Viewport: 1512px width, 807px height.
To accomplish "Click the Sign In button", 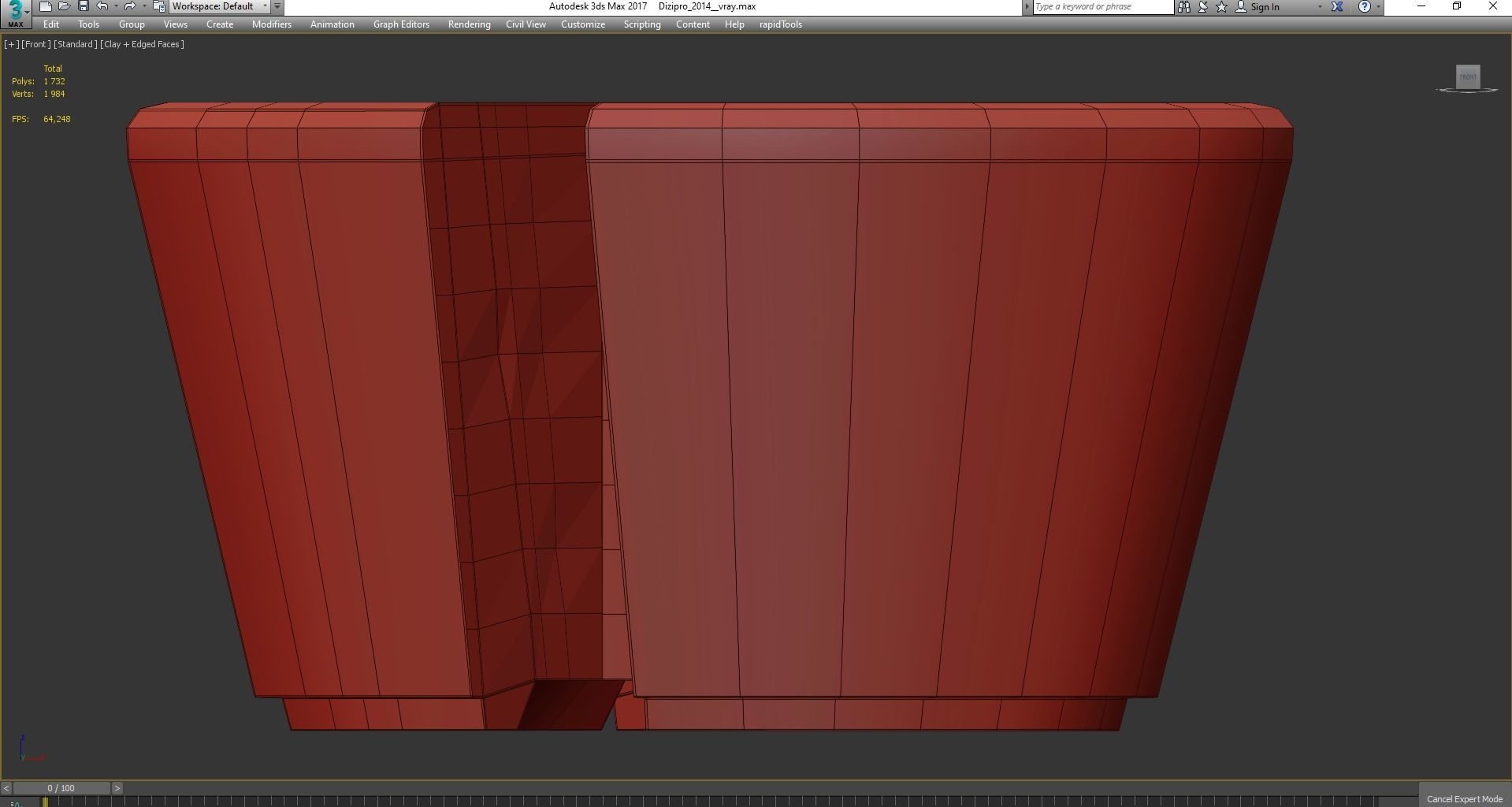I will [1258, 6].
